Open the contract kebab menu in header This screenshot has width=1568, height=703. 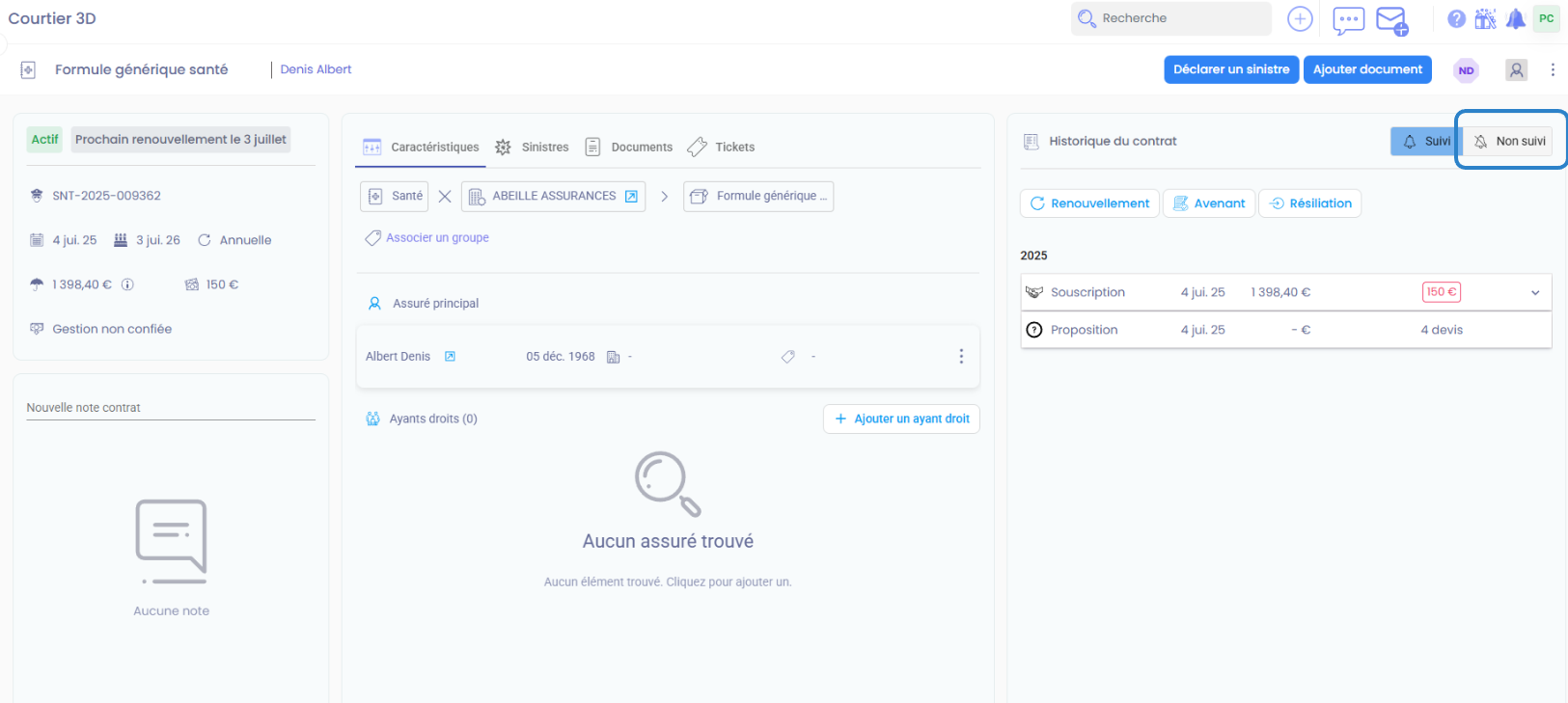coord(1553,69)
